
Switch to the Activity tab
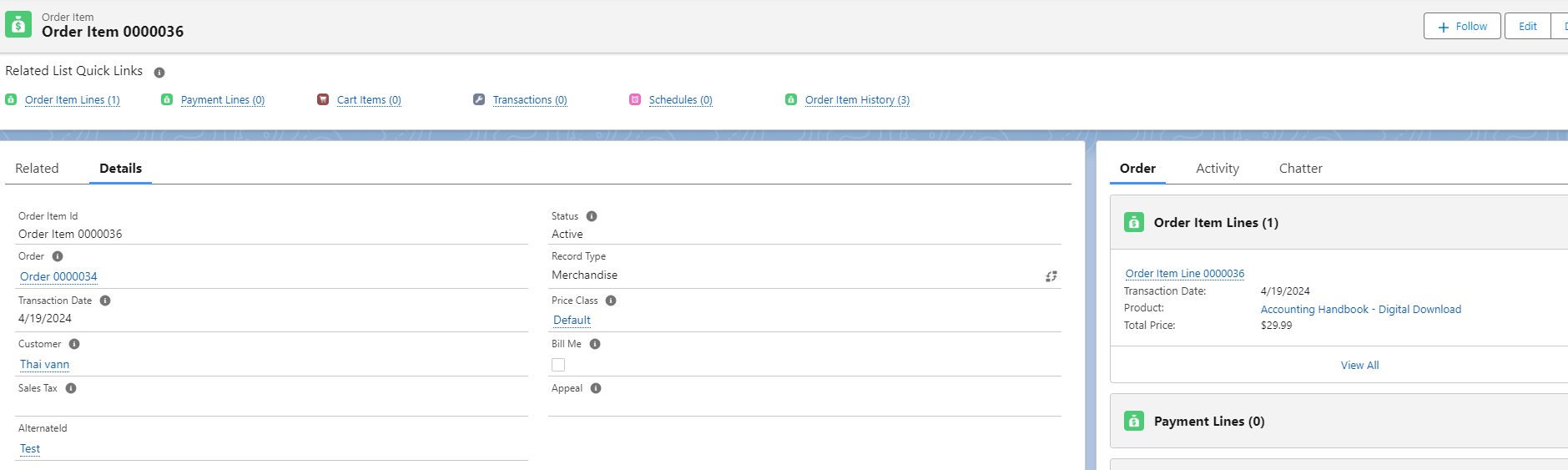[x=1217, y=169]
